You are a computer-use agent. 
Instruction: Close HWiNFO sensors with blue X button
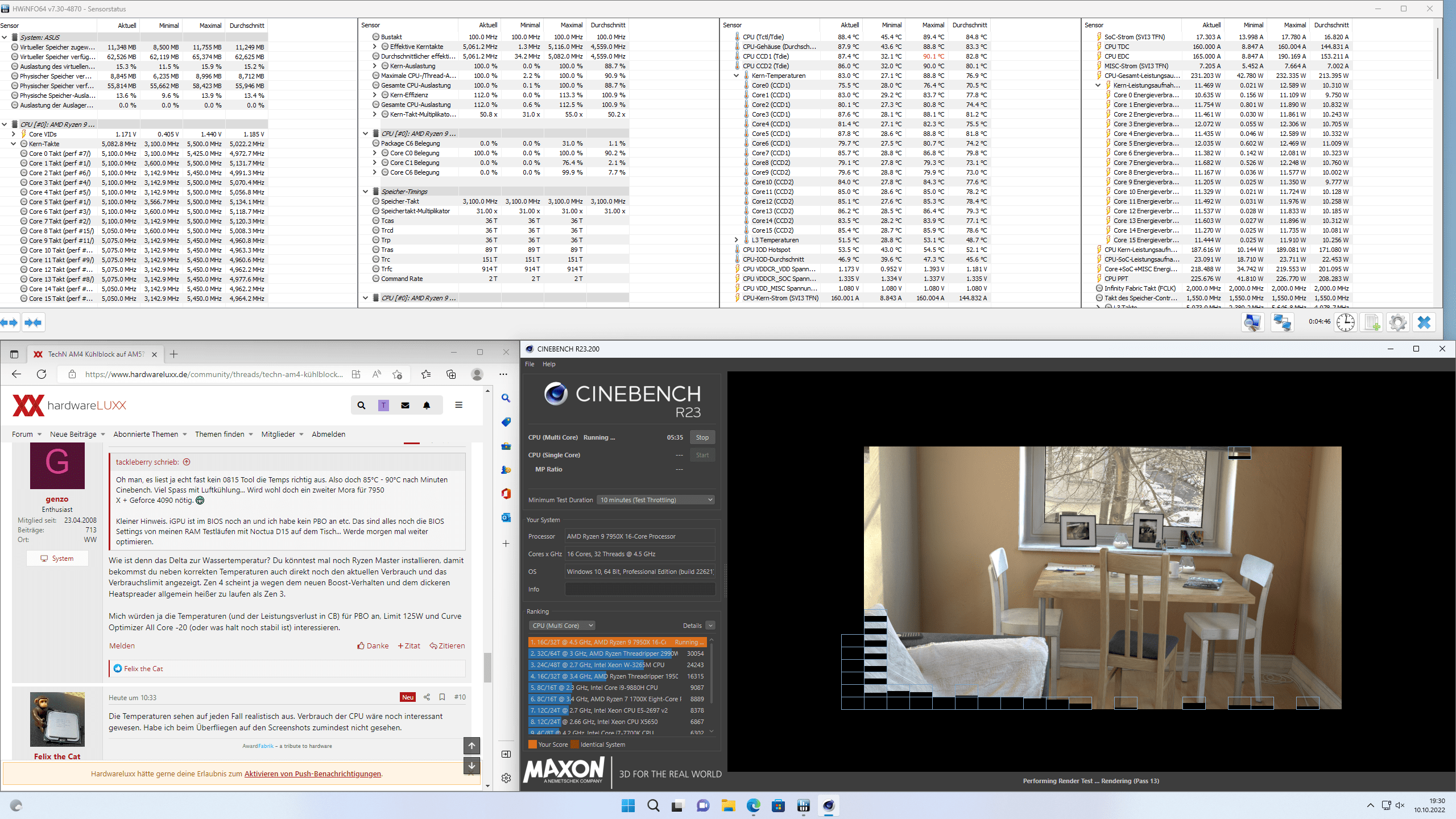[1424, 322]
